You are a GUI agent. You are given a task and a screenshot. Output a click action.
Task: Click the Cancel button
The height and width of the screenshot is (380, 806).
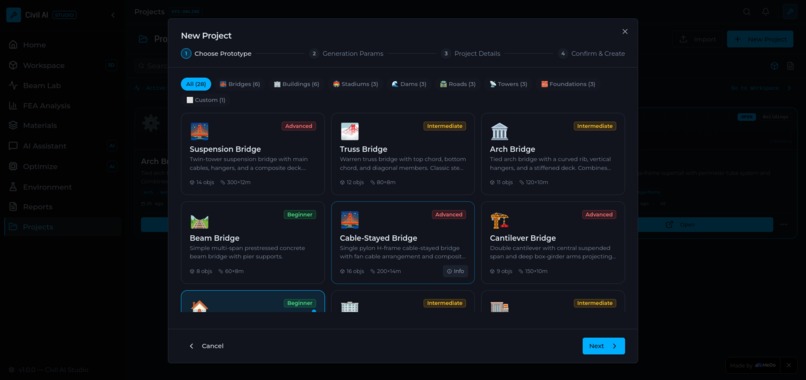point(207,346)
